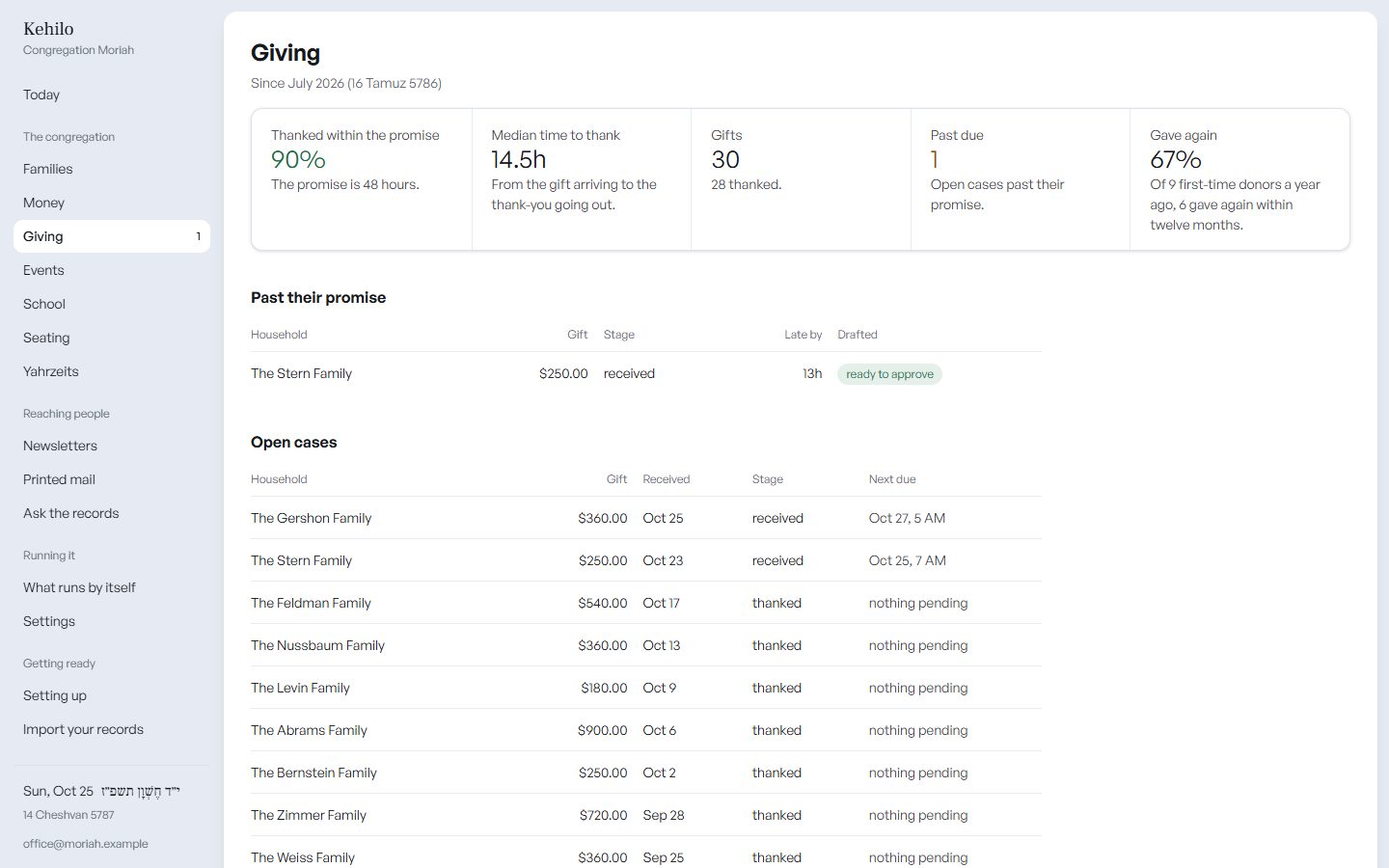1389x868 pixels.
Task: Open The Levin Family case
Action: tap(646, 688)
